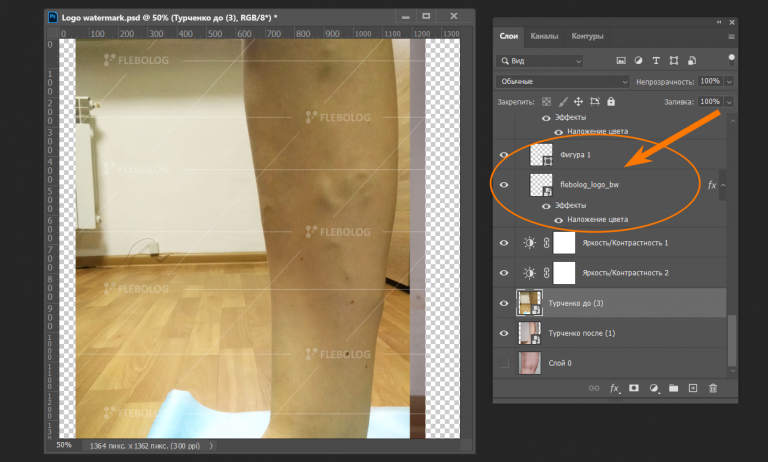The image size is (768, 462).
Task: Hide the Турченко после (1) layer
Action: point(504,333)
